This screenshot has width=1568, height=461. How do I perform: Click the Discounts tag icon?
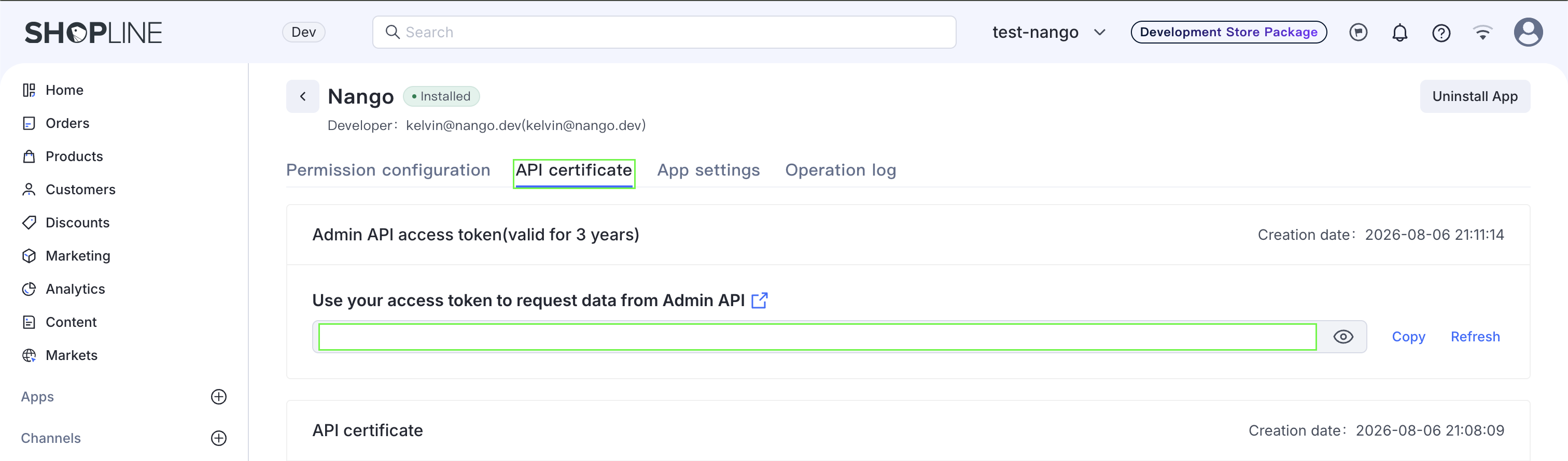[x=29, y=223]
